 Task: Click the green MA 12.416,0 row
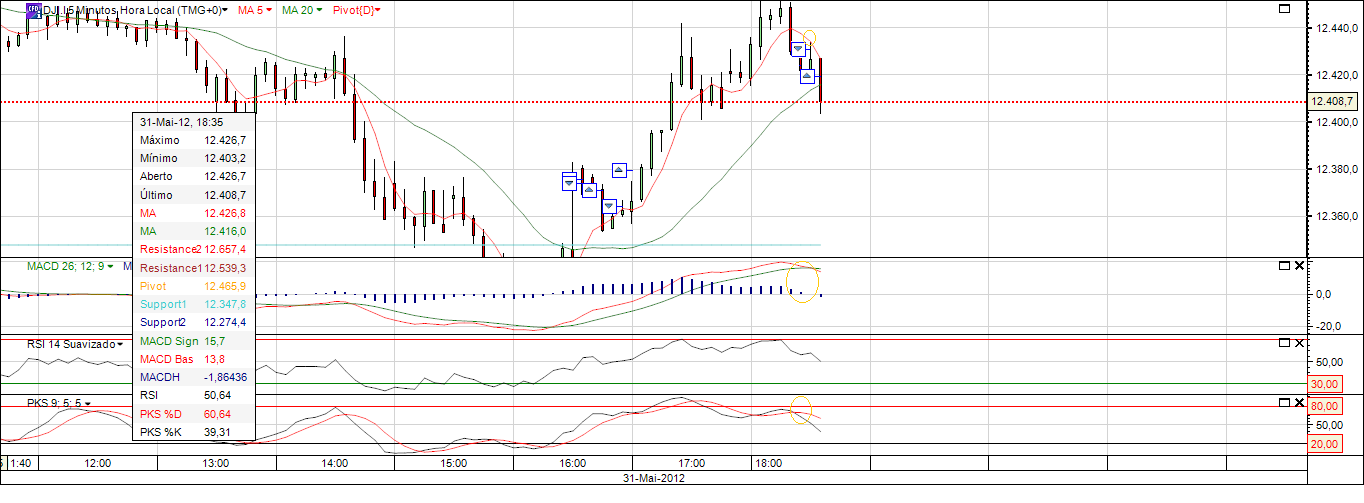click(x=194, y=231)
